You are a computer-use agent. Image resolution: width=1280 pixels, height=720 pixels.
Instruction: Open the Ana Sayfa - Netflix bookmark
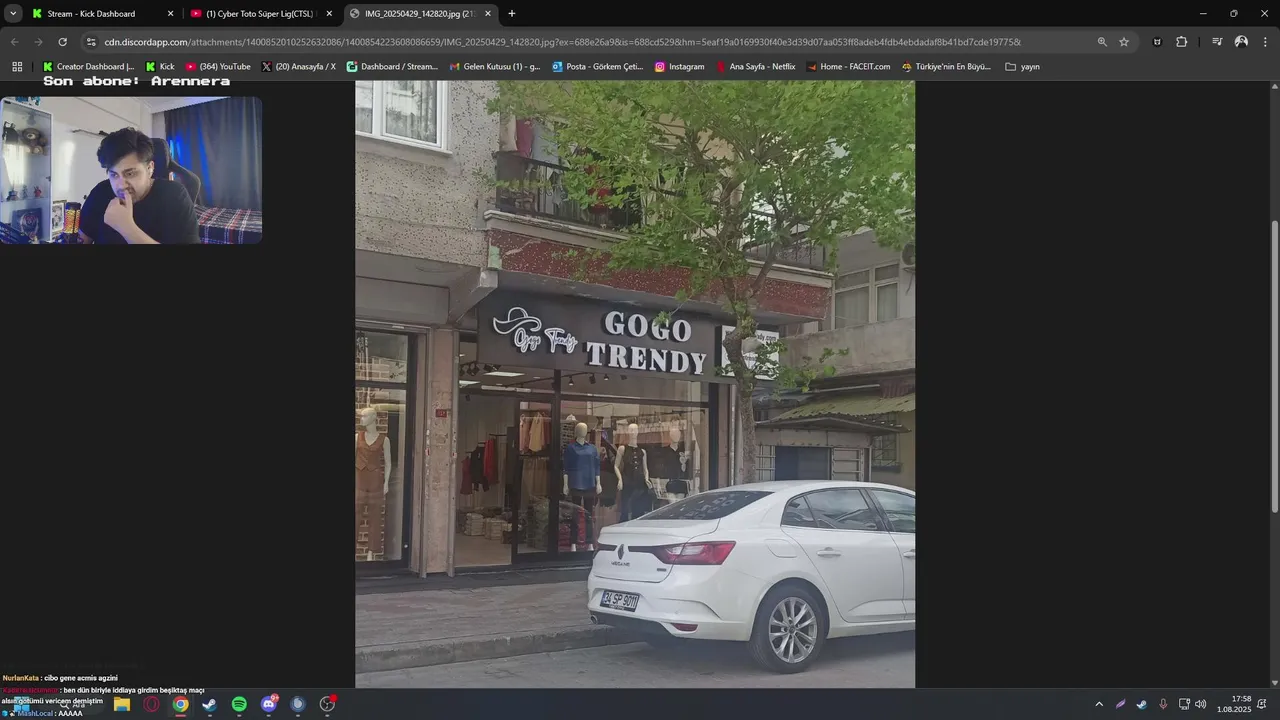pos(756,66)
